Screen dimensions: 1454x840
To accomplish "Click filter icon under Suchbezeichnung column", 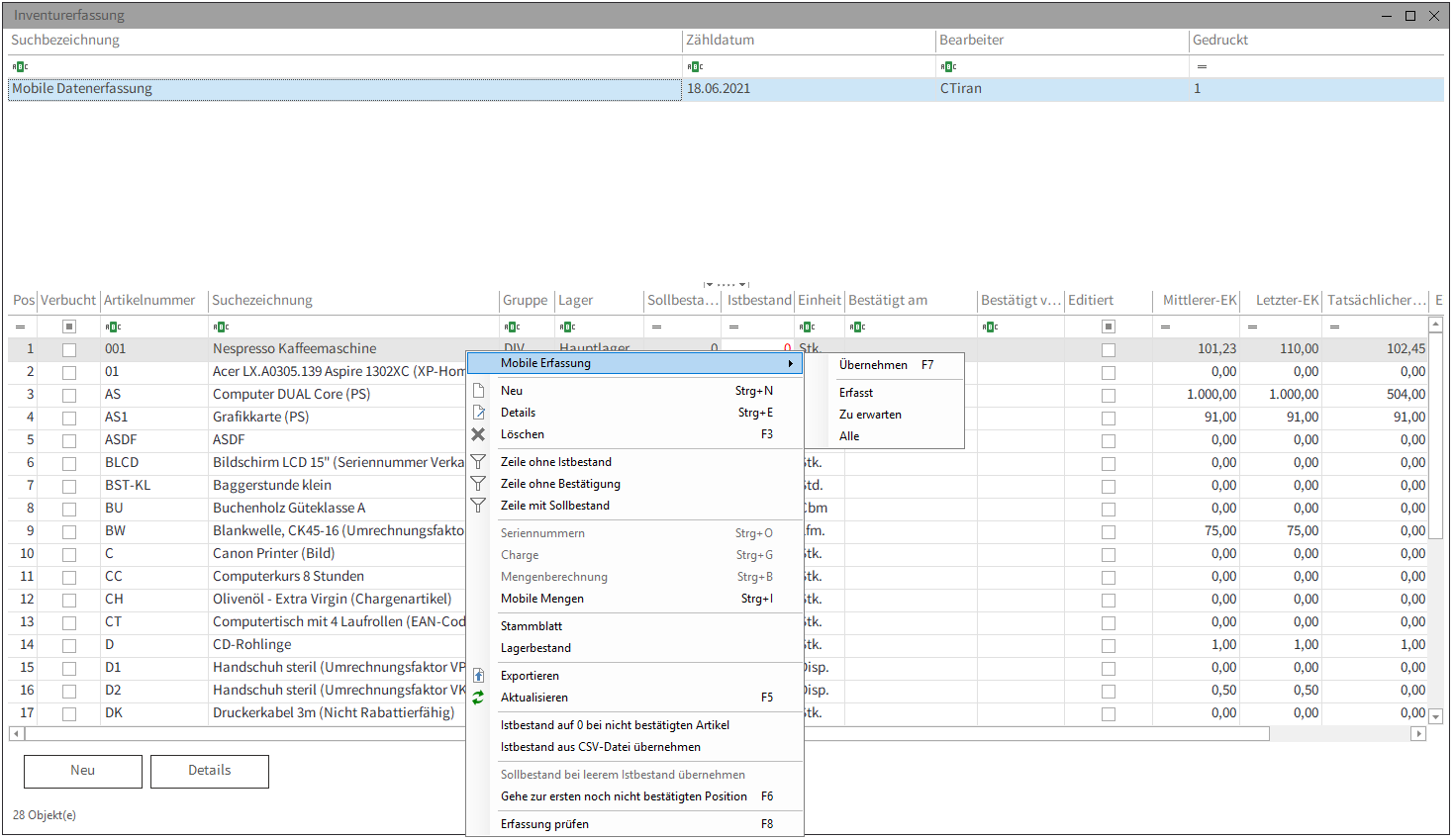I will click(x=20, y=66).
